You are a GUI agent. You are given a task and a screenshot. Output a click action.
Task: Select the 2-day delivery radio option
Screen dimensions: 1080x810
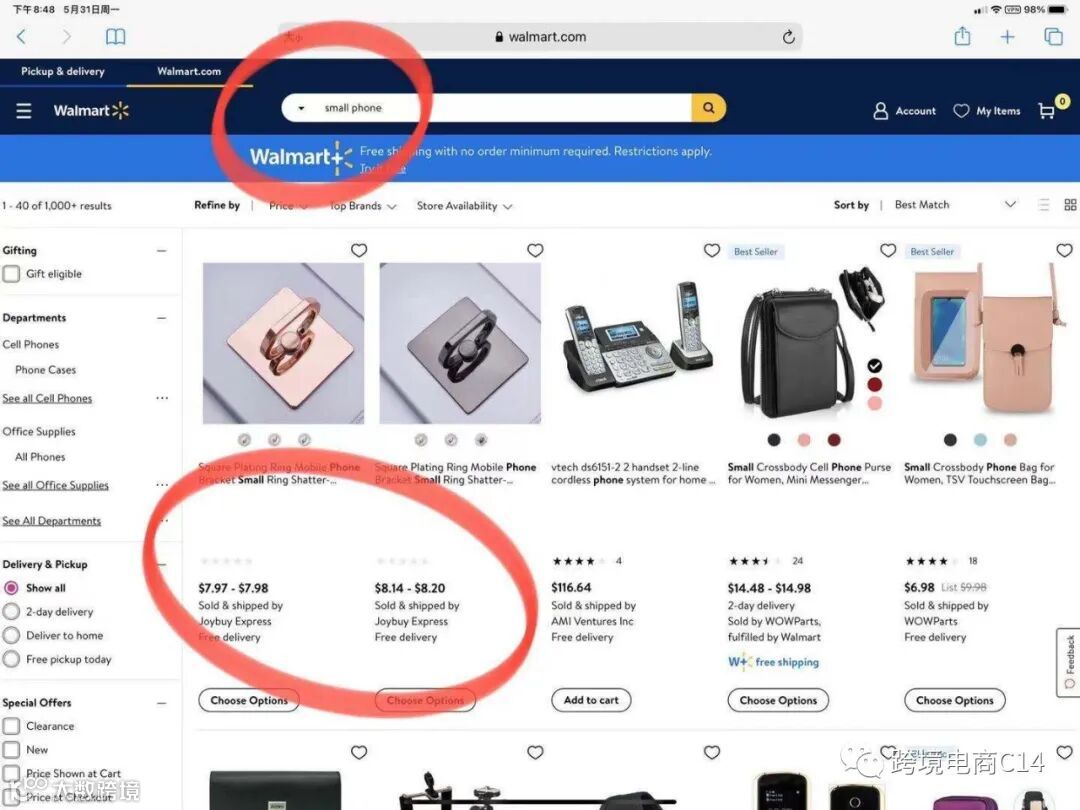pos(11,612)
